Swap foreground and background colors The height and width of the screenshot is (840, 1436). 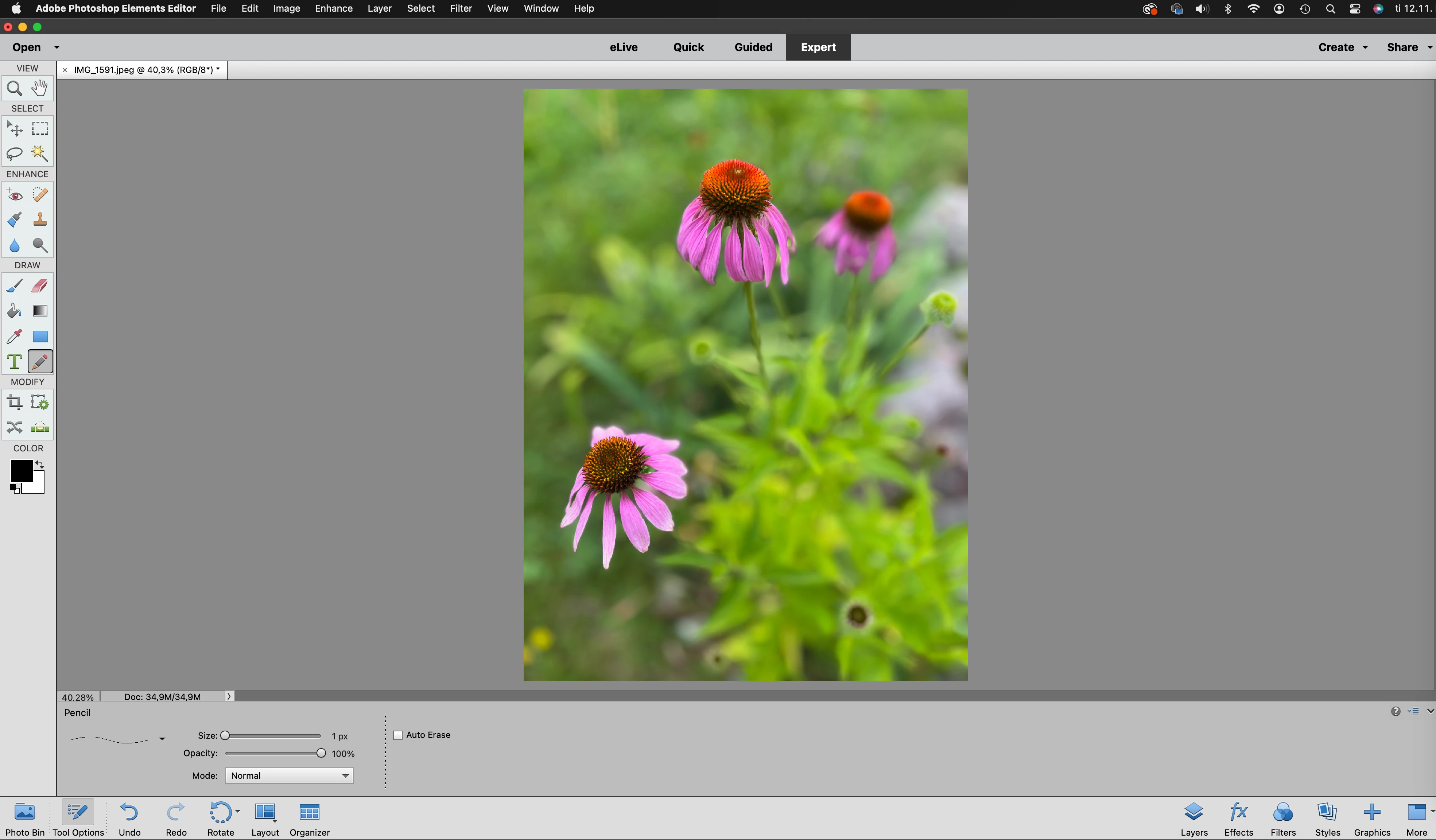[40, 464]
